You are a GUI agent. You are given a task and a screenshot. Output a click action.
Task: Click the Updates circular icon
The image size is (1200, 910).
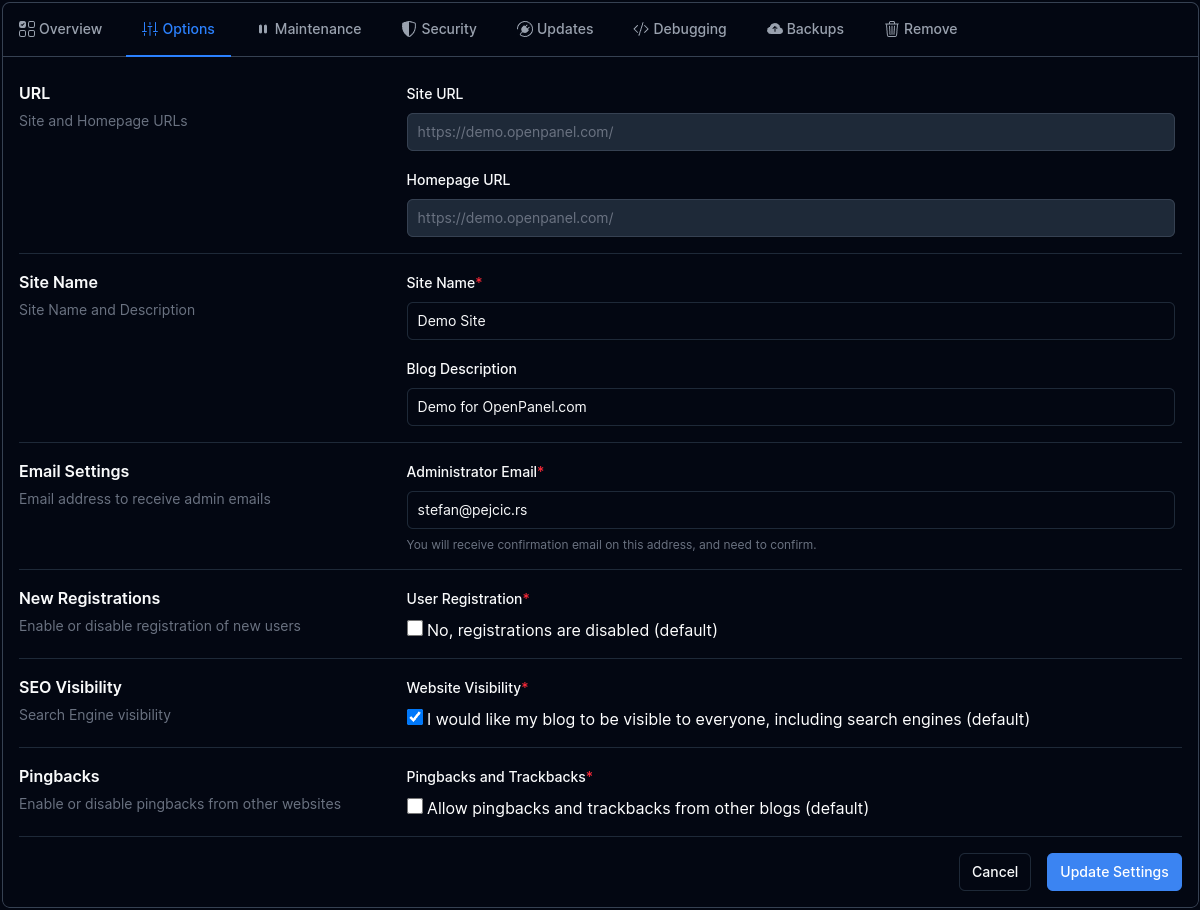(525, 29)
